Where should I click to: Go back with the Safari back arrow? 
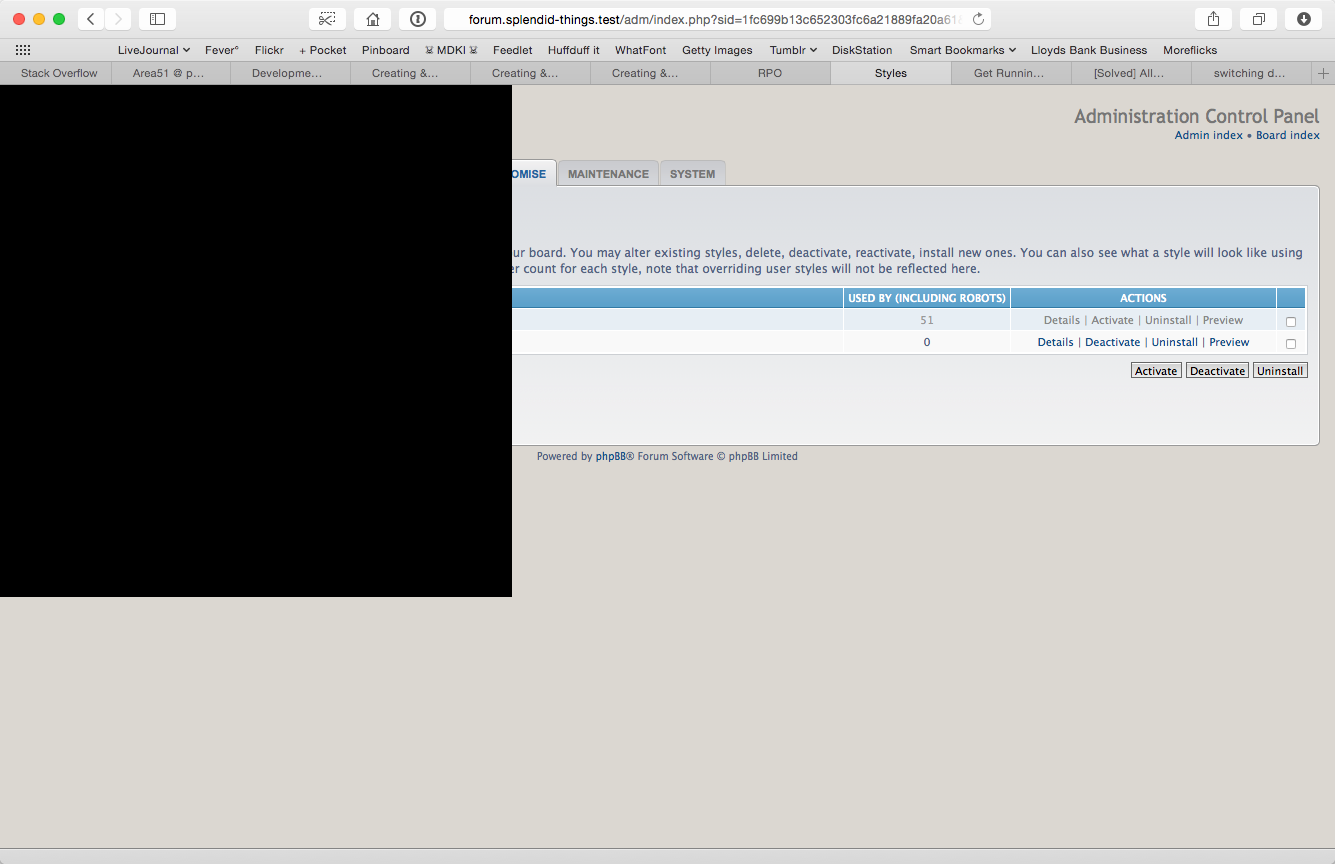[x=90, y=19]
